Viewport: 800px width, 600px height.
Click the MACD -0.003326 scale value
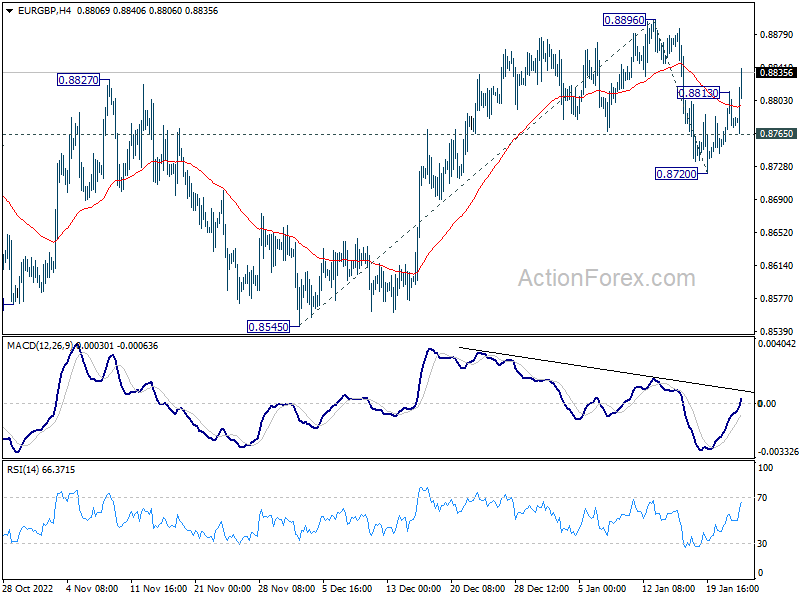point(777,452)
